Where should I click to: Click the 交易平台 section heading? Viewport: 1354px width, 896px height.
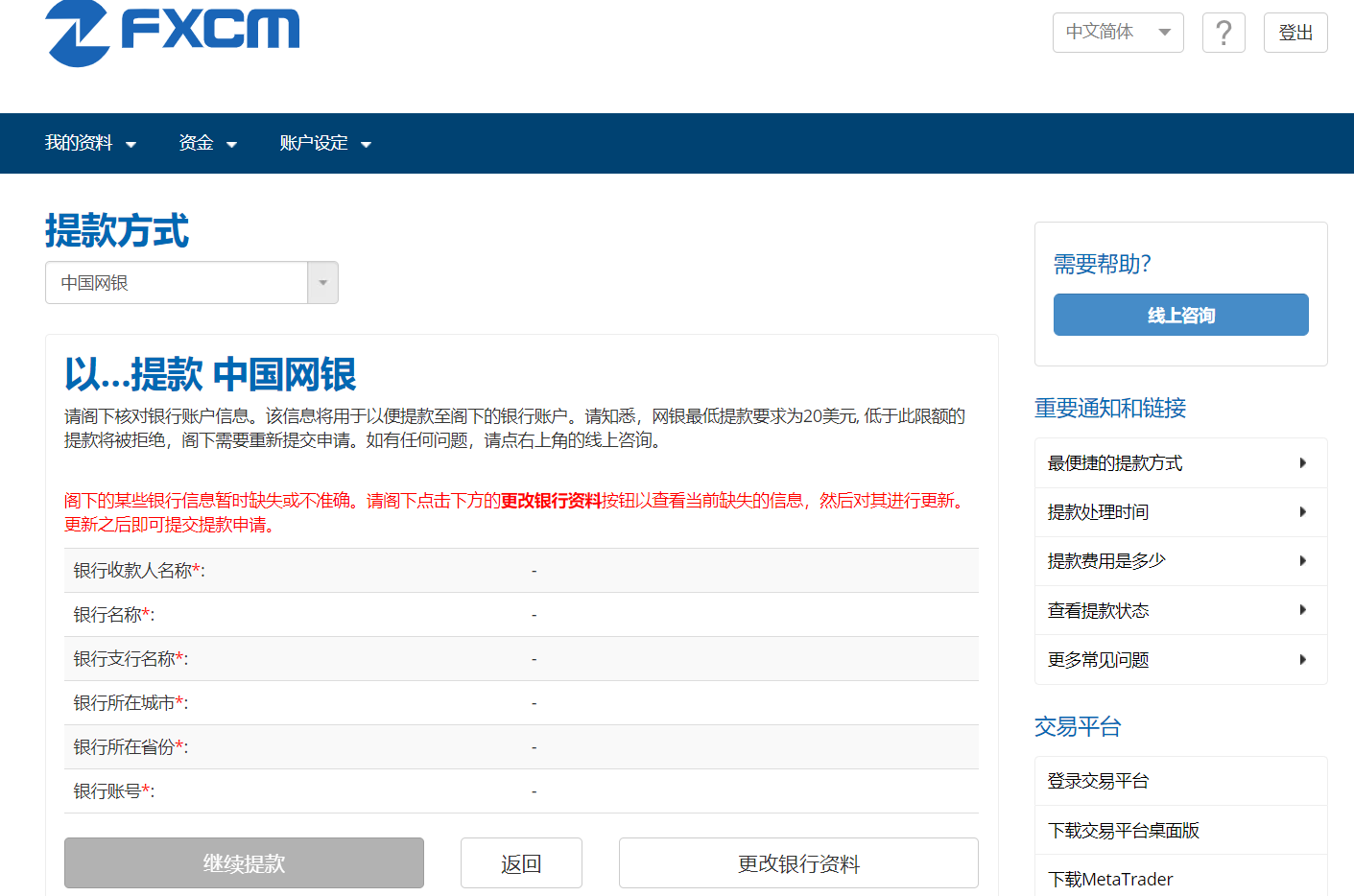pyautogui.click(x=1078, y=726)
